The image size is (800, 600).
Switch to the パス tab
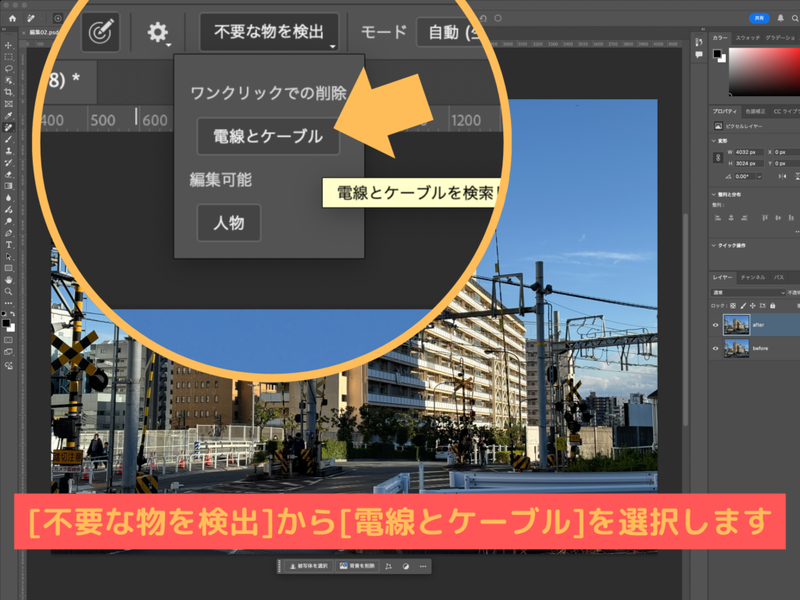pos(779,278)
